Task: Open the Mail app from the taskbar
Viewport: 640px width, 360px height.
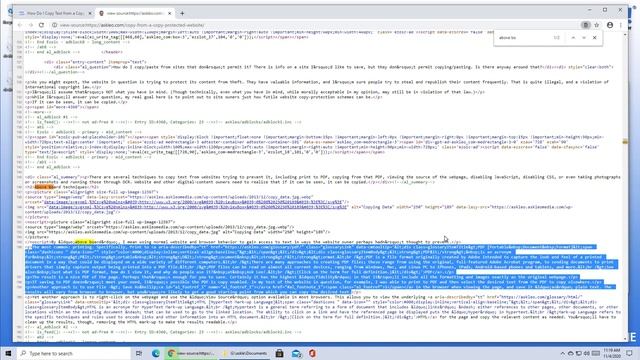Action: (x=297, y=353)
